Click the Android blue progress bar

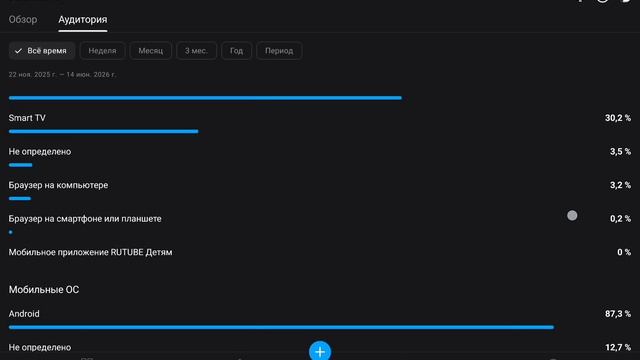tap(281, 327)
